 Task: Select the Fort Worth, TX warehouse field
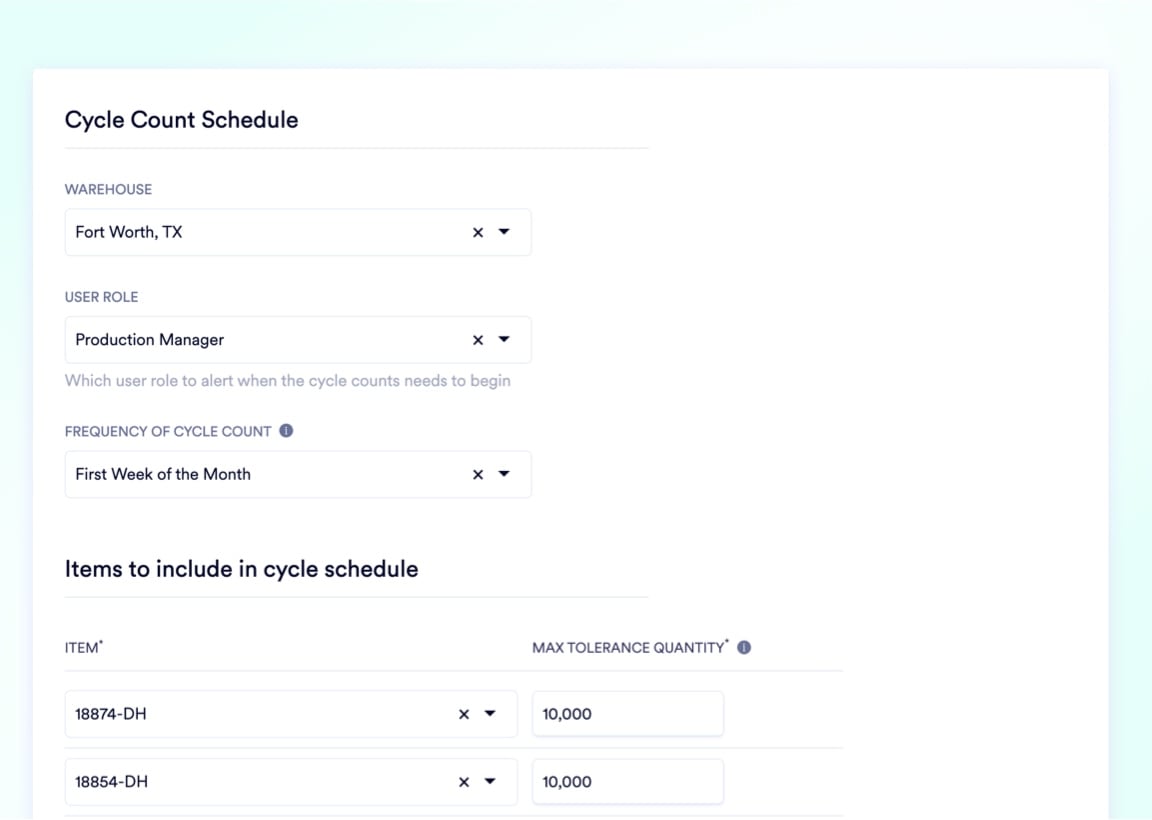click(298, 232)
